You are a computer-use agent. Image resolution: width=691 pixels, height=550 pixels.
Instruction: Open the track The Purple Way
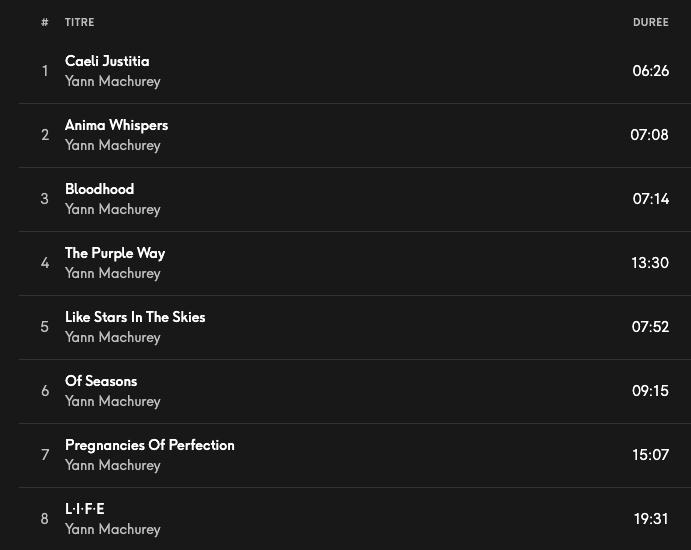click(115, 253)
